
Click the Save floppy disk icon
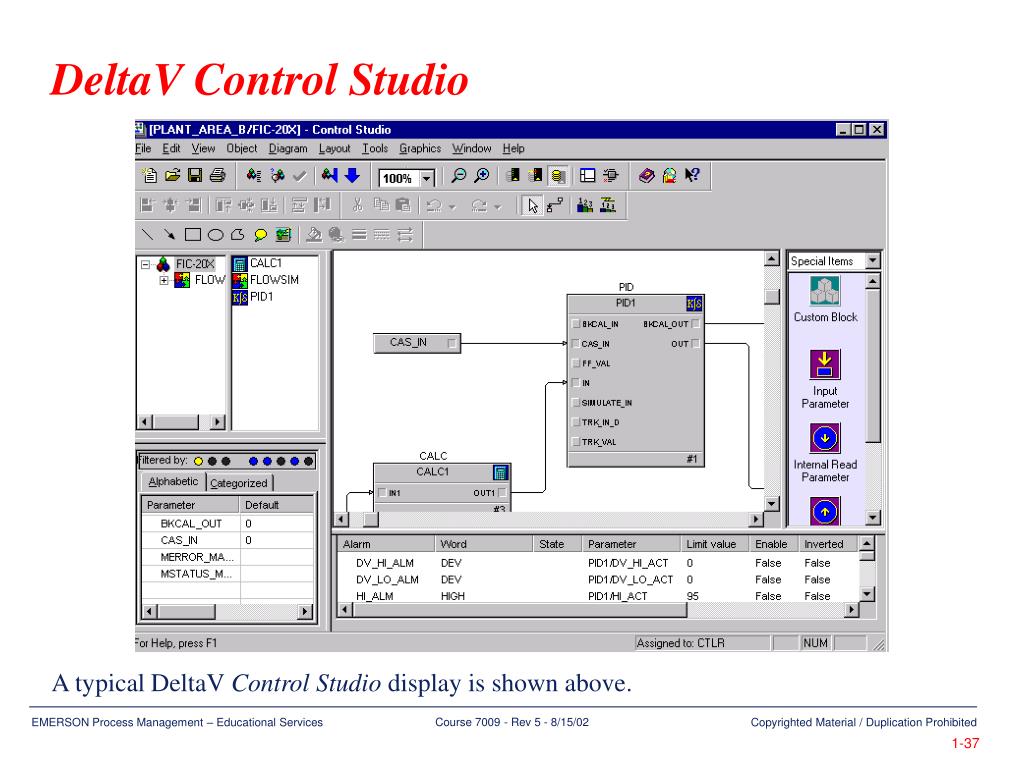pyautogui.click(x=195, y=175)
